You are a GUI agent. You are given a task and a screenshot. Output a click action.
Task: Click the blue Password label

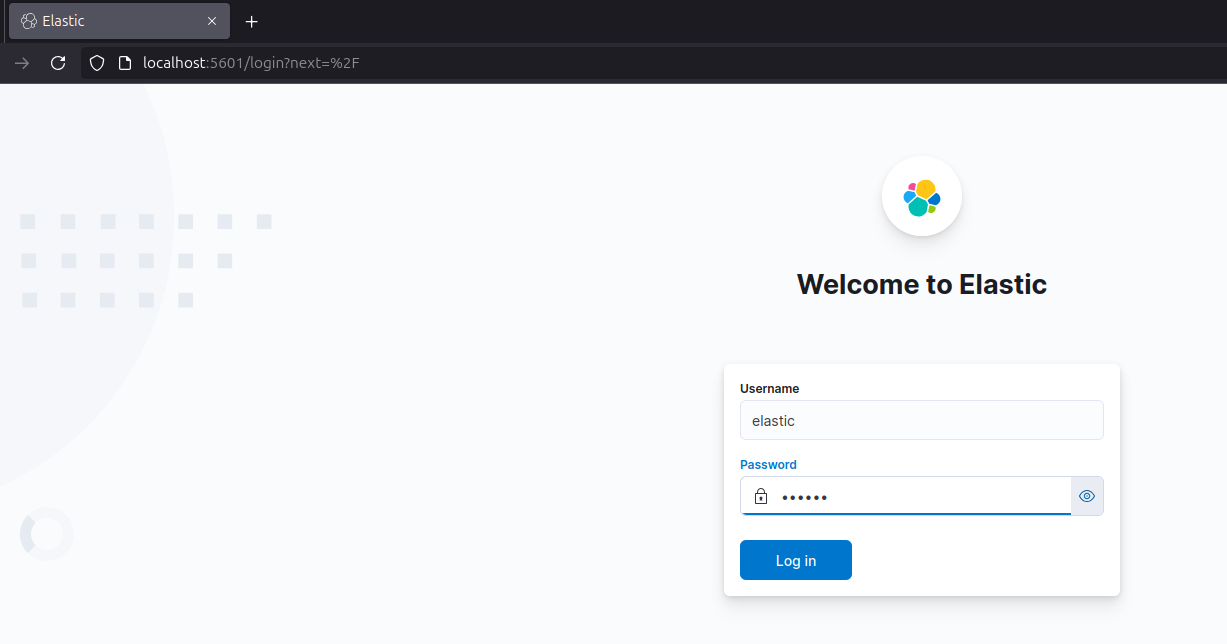point(768,465)
